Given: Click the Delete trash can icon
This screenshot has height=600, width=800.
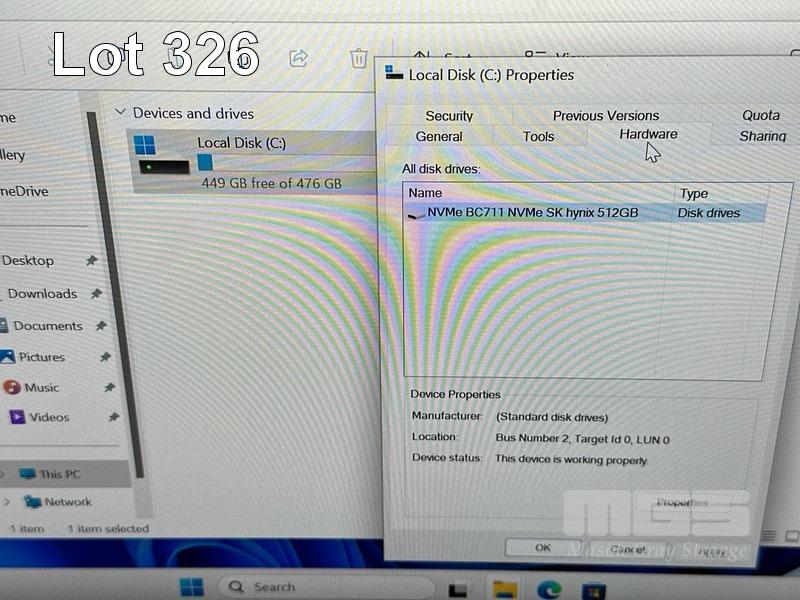Looking at the screenshot, I should point(359,59).
